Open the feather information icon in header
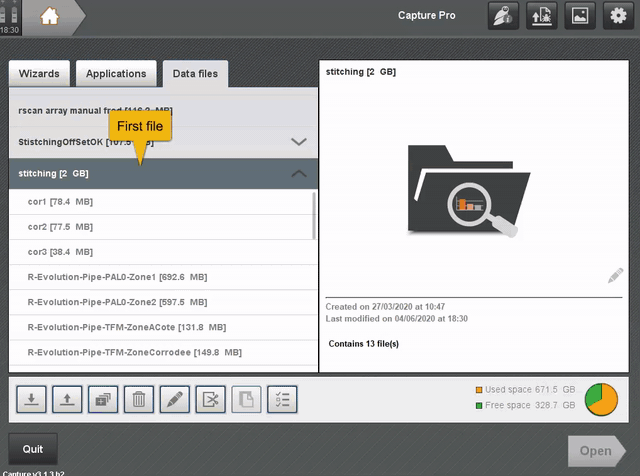Screen dimensions: 640x476 pos(503,16)
